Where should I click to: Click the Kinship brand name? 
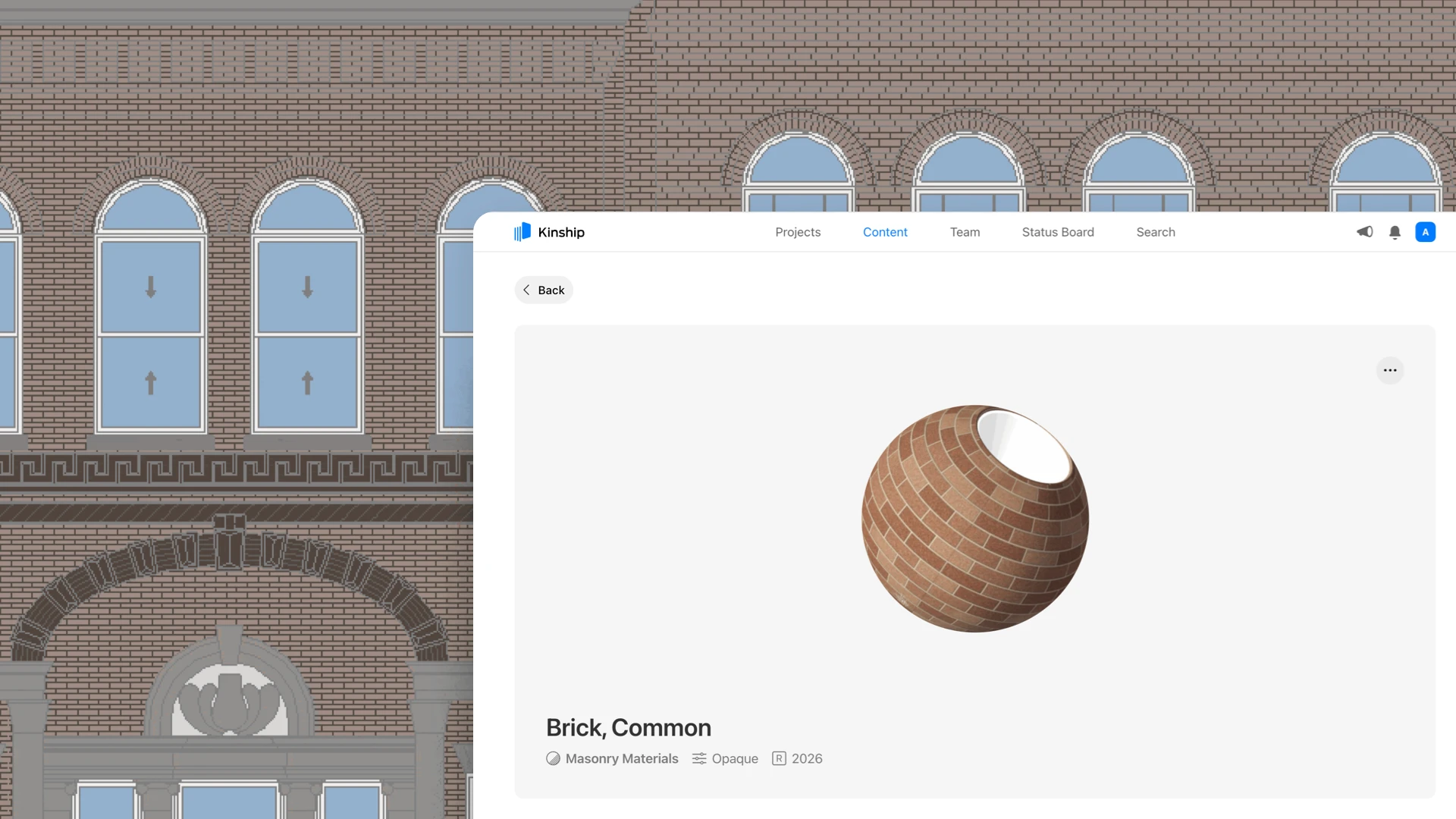[x=560, y=232]
